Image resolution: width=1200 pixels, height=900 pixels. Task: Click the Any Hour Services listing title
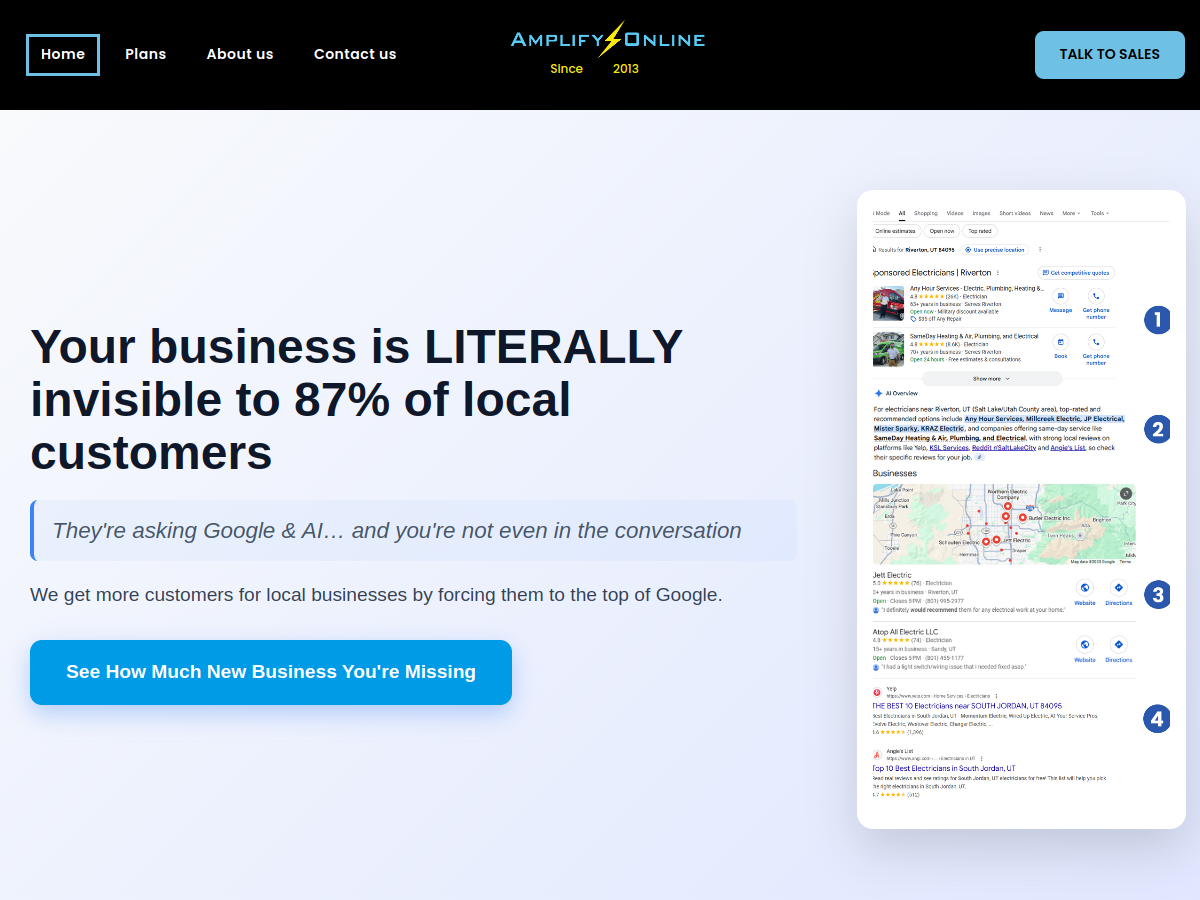(x=976, y=288)
